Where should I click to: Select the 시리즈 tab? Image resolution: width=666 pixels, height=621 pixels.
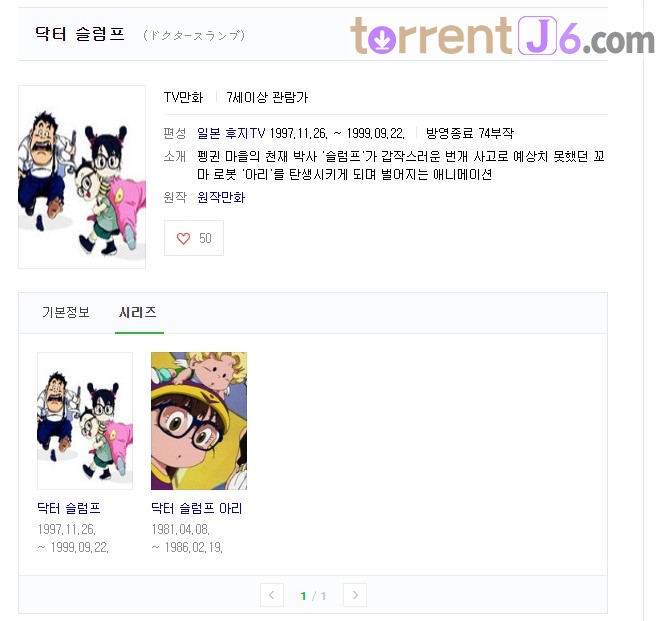[x=138, y=312]
